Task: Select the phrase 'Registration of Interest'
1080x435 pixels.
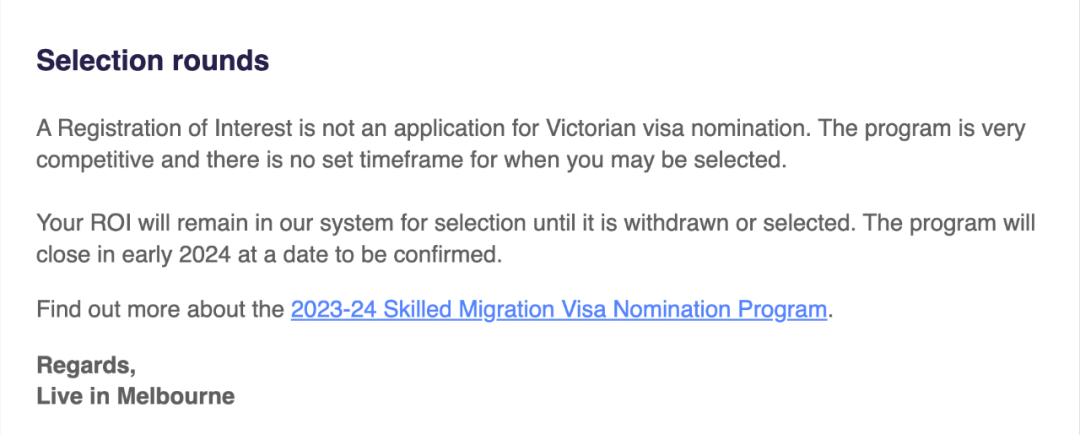Action: [x=175, y=129]
